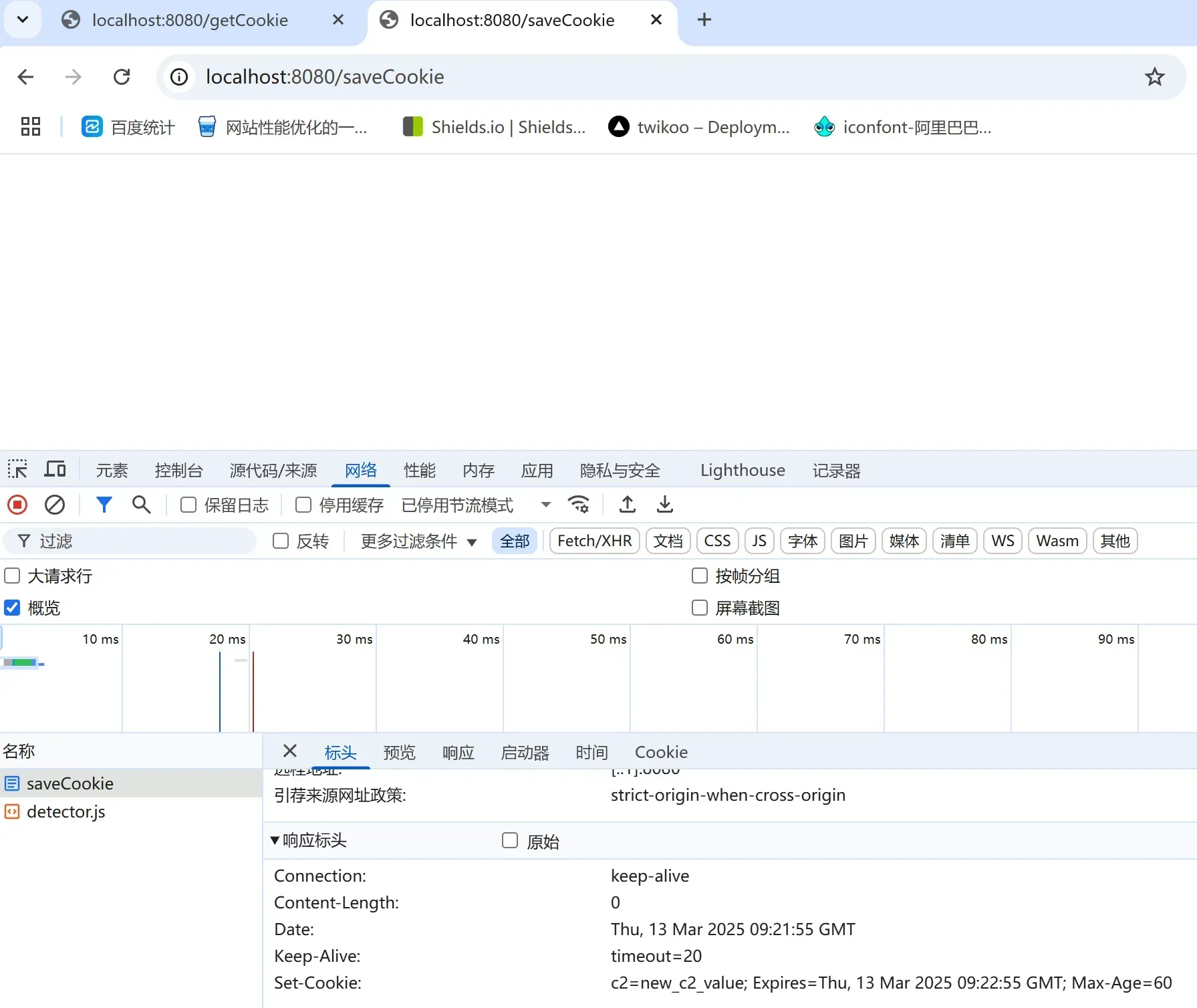Toggle the network filter funnel icon
Screen dimensions: 1197x1008
click(104, 505)
